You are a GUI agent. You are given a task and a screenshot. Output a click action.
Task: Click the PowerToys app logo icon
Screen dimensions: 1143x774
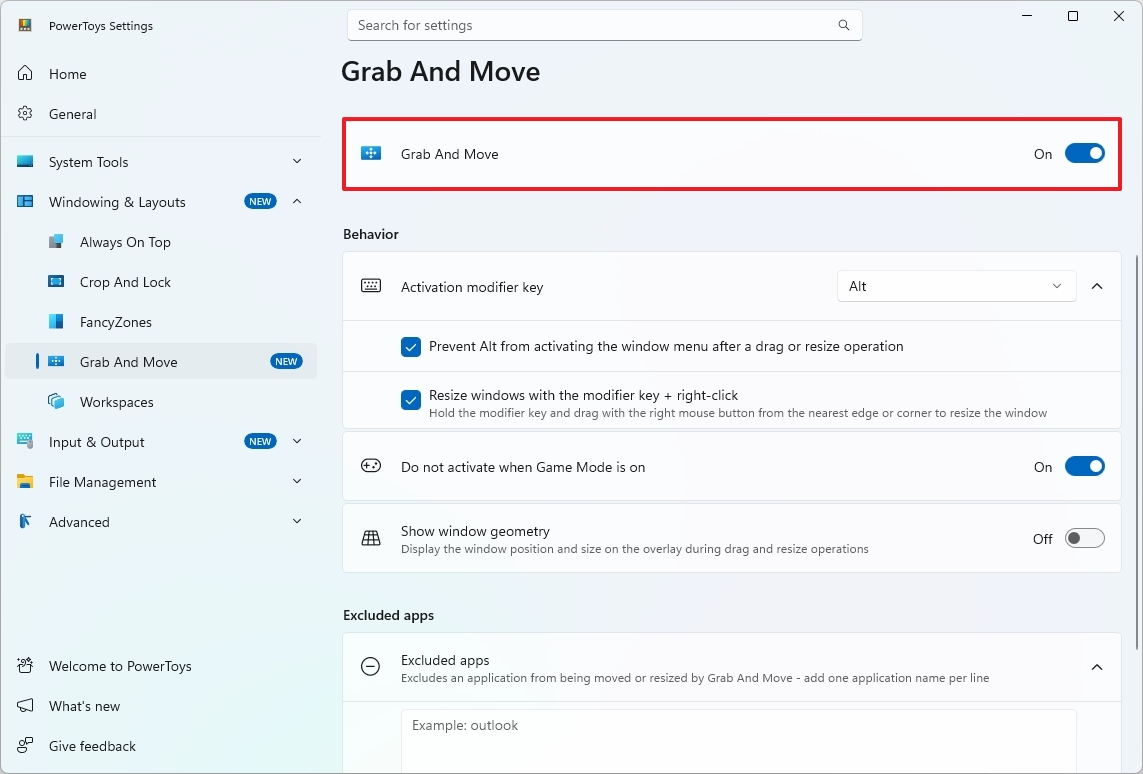[25, 26]
